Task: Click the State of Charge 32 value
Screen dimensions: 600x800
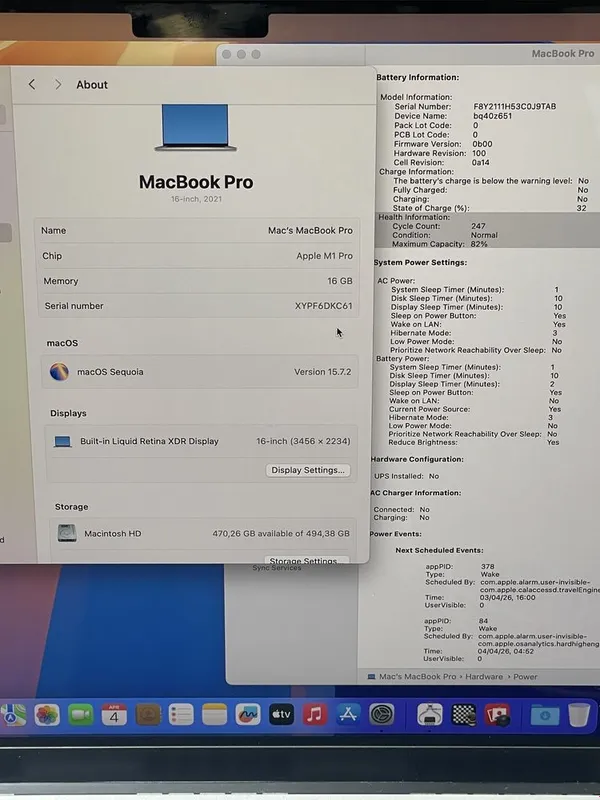Action: coord(581,208)
